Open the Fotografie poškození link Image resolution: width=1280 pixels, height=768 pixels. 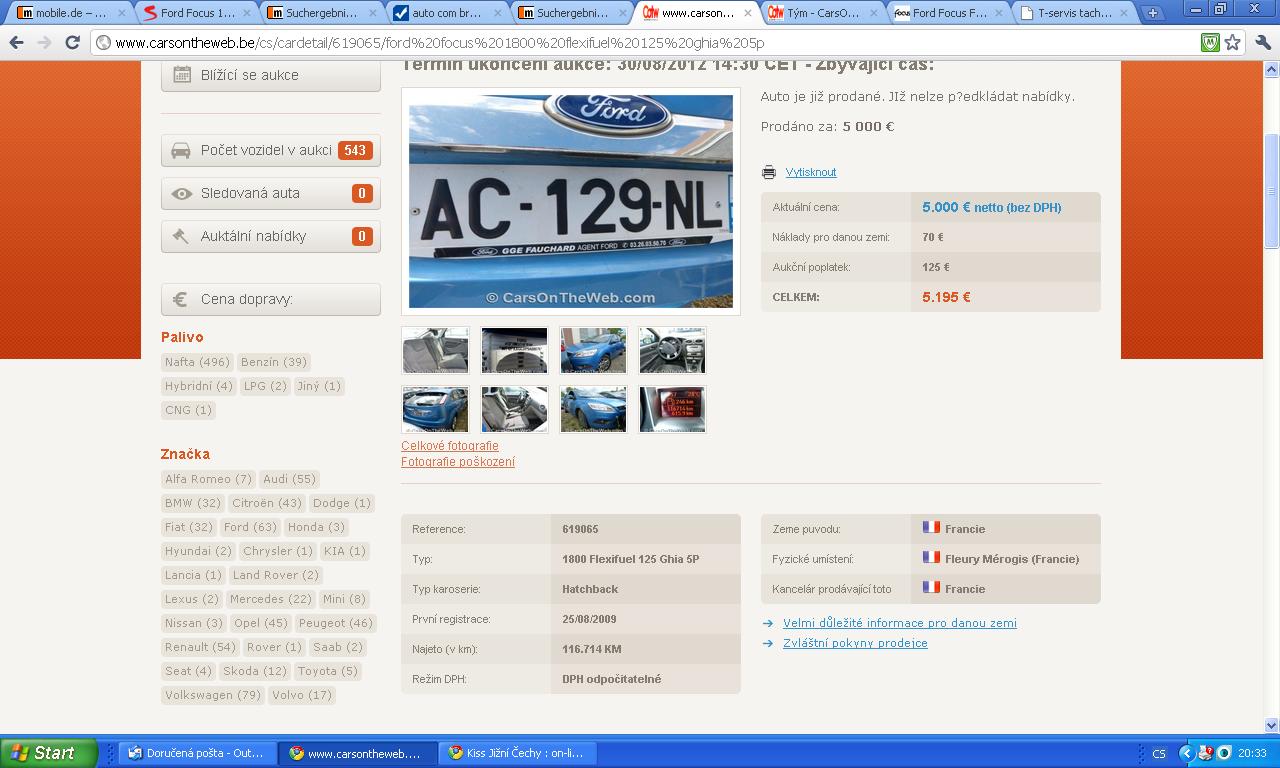pyautogui.click(x=458, y=462)
